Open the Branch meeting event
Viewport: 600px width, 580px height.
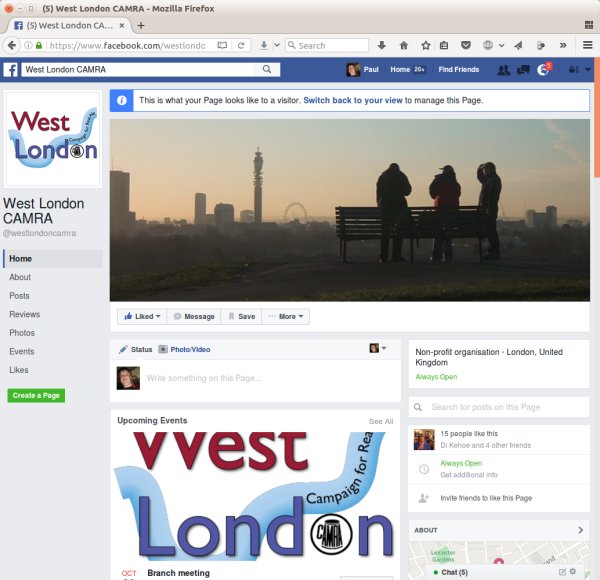coord(178,573)
